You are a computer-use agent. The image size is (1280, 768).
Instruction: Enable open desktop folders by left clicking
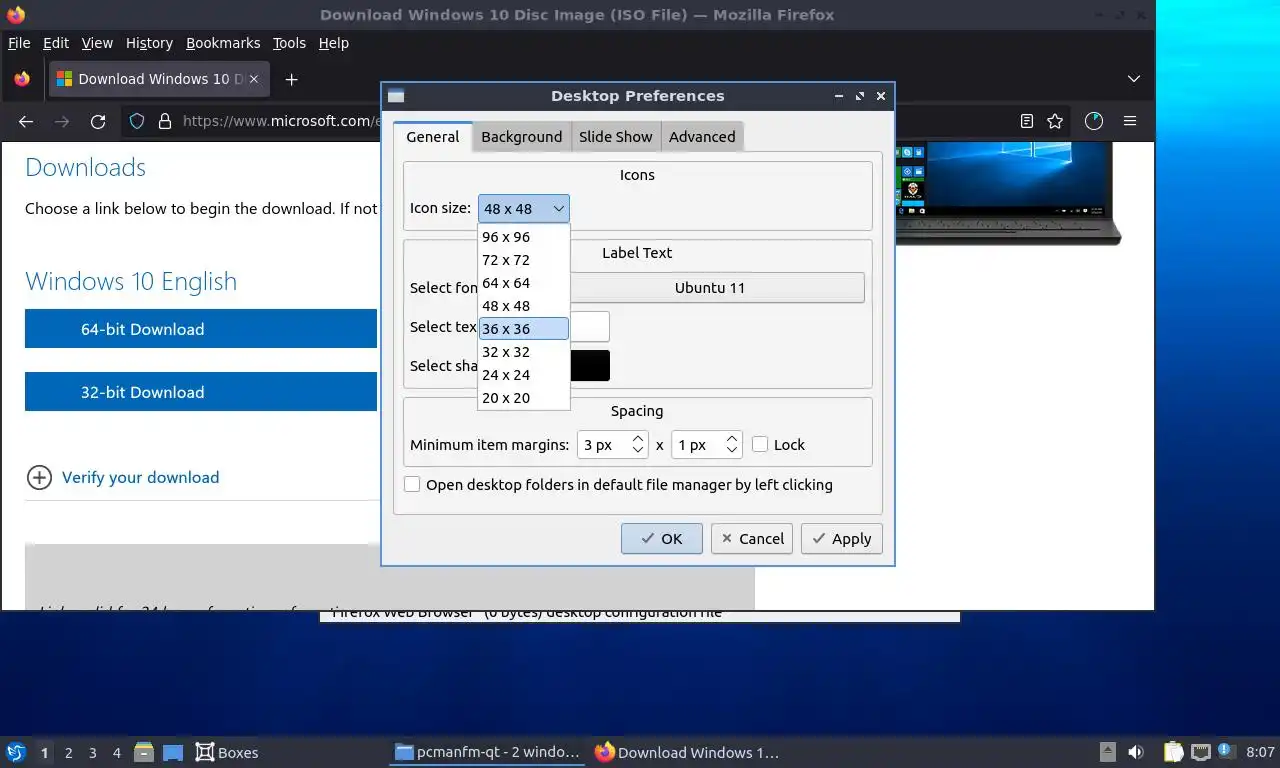412,485
